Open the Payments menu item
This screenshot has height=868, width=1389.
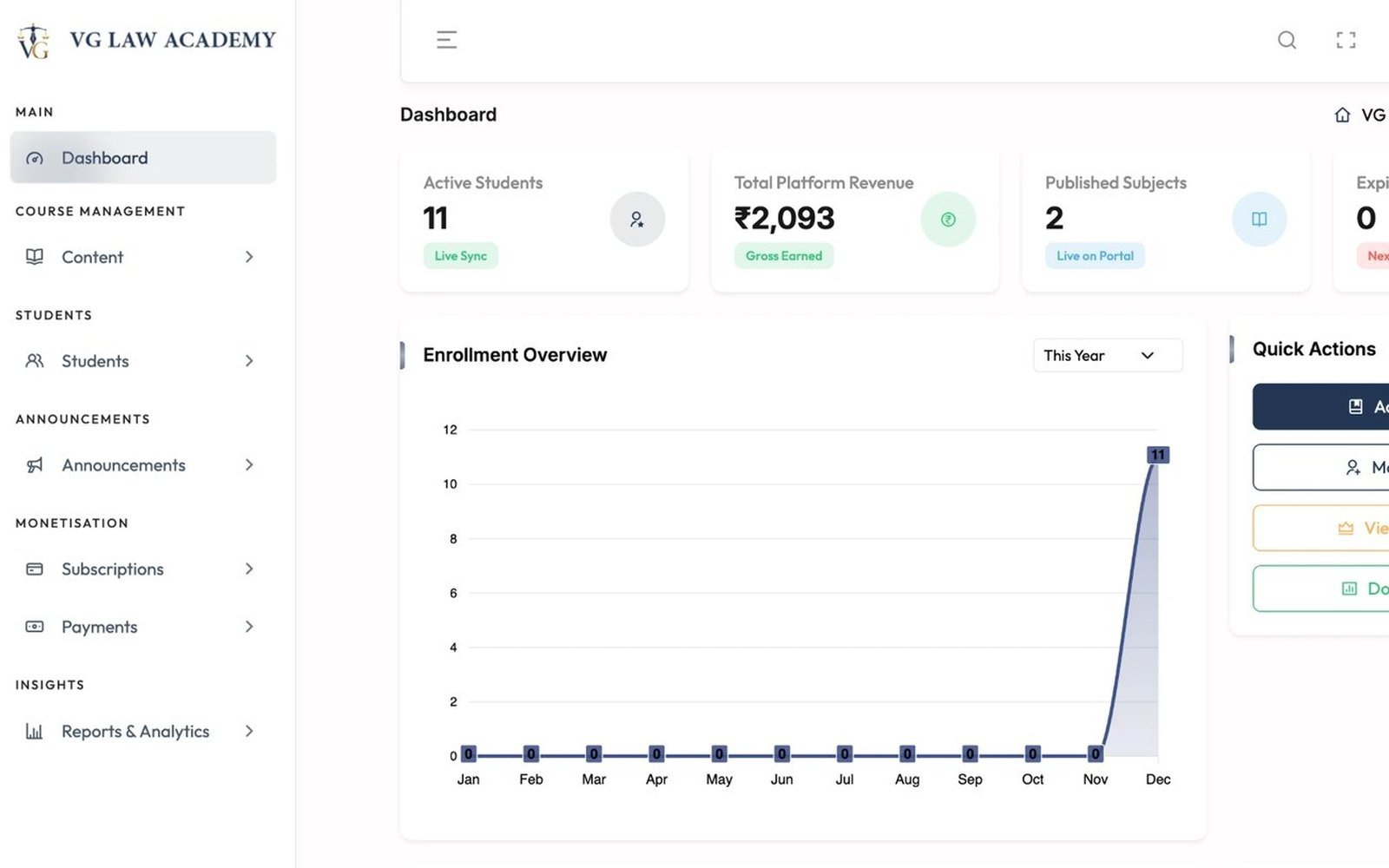[x=143, y=627]
